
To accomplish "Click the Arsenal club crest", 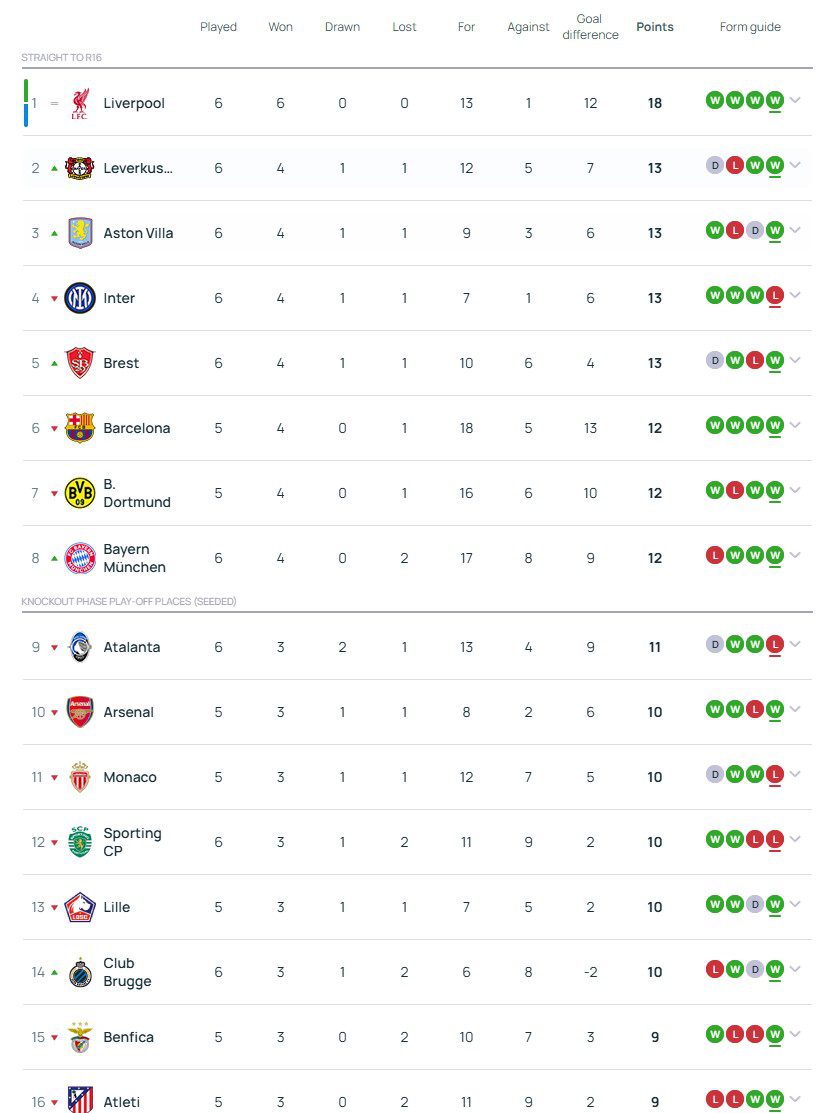I will (80, 712).
